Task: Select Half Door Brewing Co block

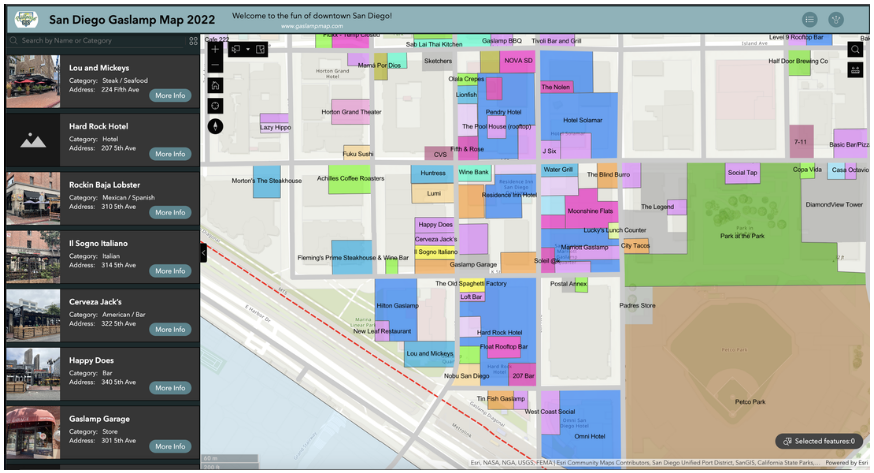Action: tap(799, 65)
